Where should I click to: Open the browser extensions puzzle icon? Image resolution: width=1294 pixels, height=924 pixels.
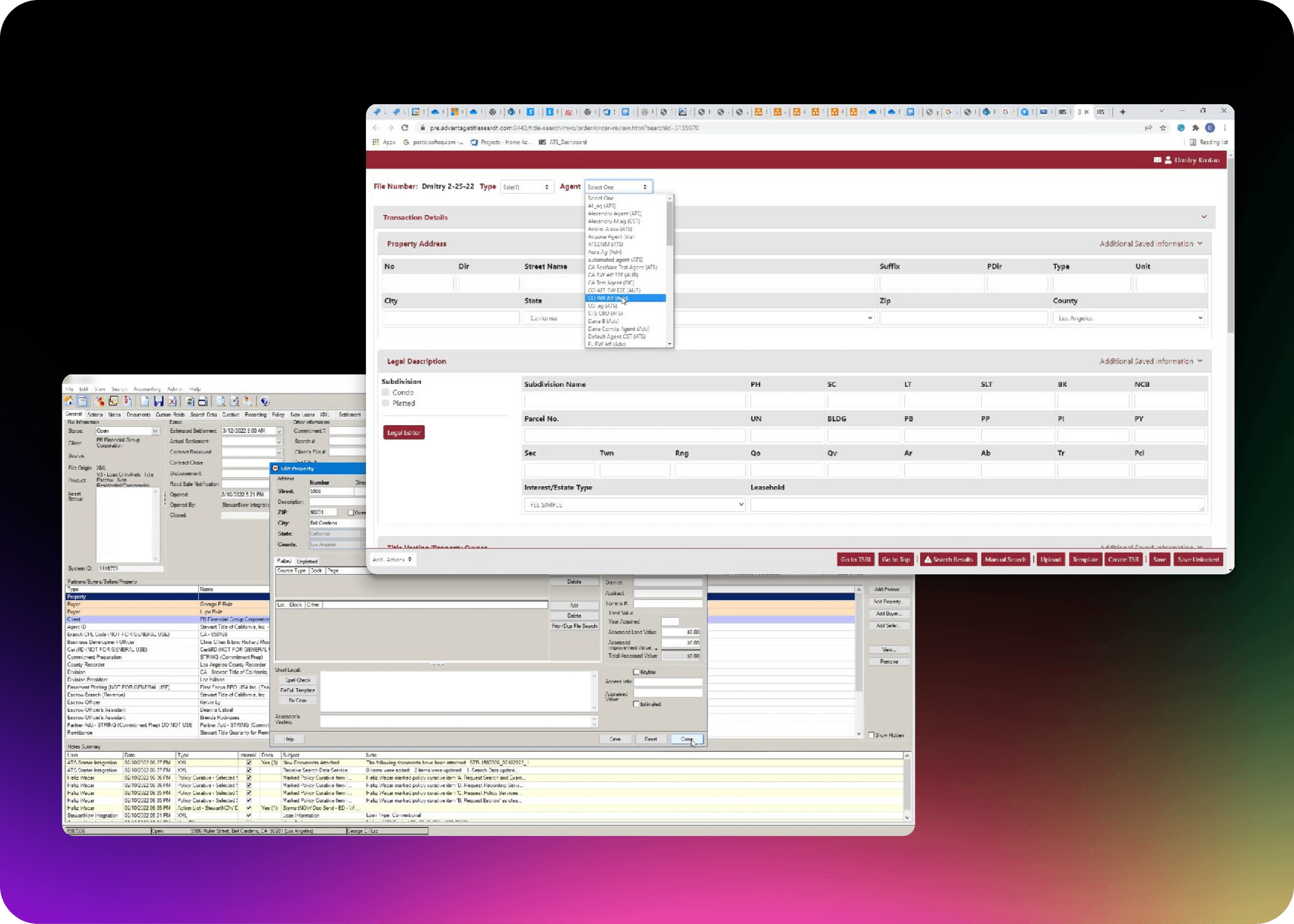pos(1195,128)
